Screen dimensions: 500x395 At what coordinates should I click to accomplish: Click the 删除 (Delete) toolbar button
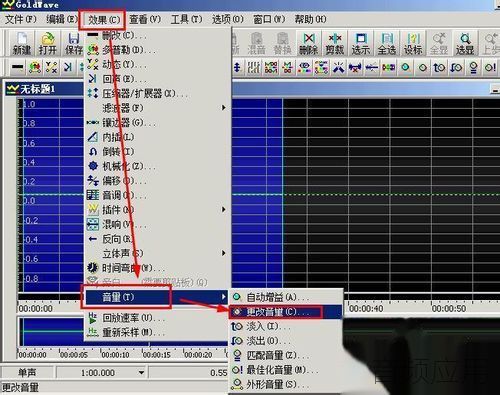[x=309, y=44]
